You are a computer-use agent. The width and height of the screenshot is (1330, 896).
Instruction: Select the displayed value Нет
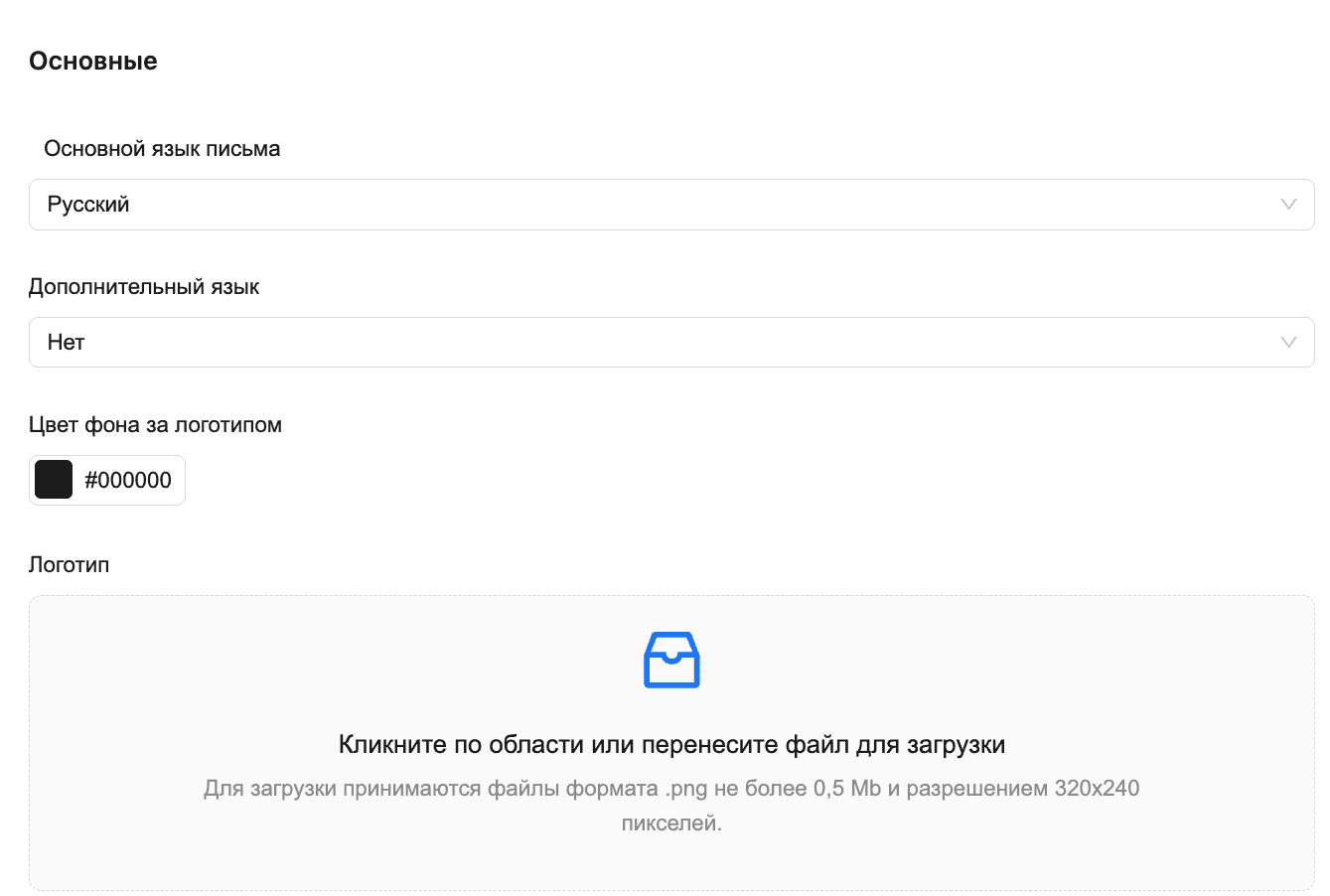[66, 343]
